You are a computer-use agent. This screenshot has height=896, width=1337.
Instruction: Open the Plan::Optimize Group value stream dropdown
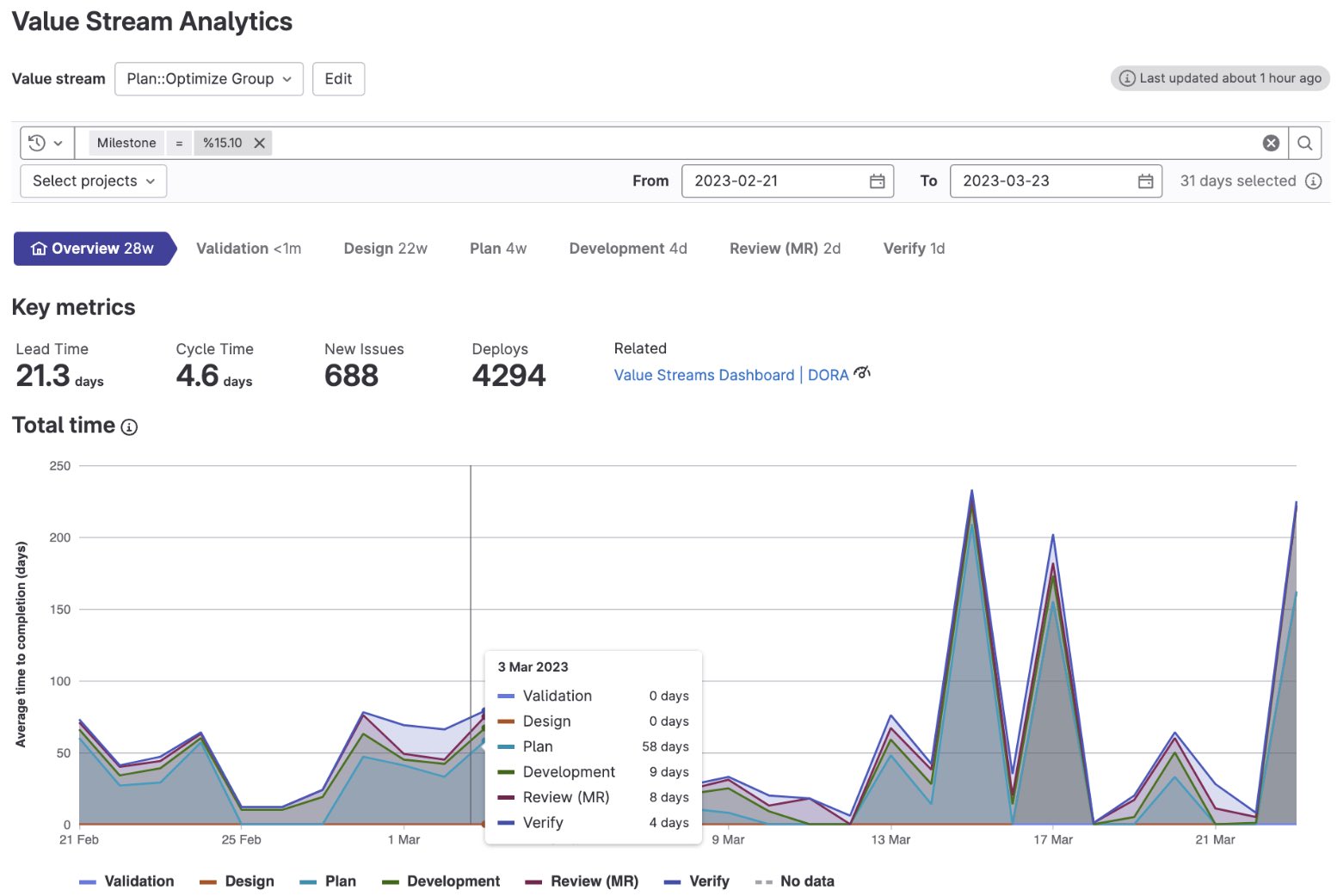(208, 78)
